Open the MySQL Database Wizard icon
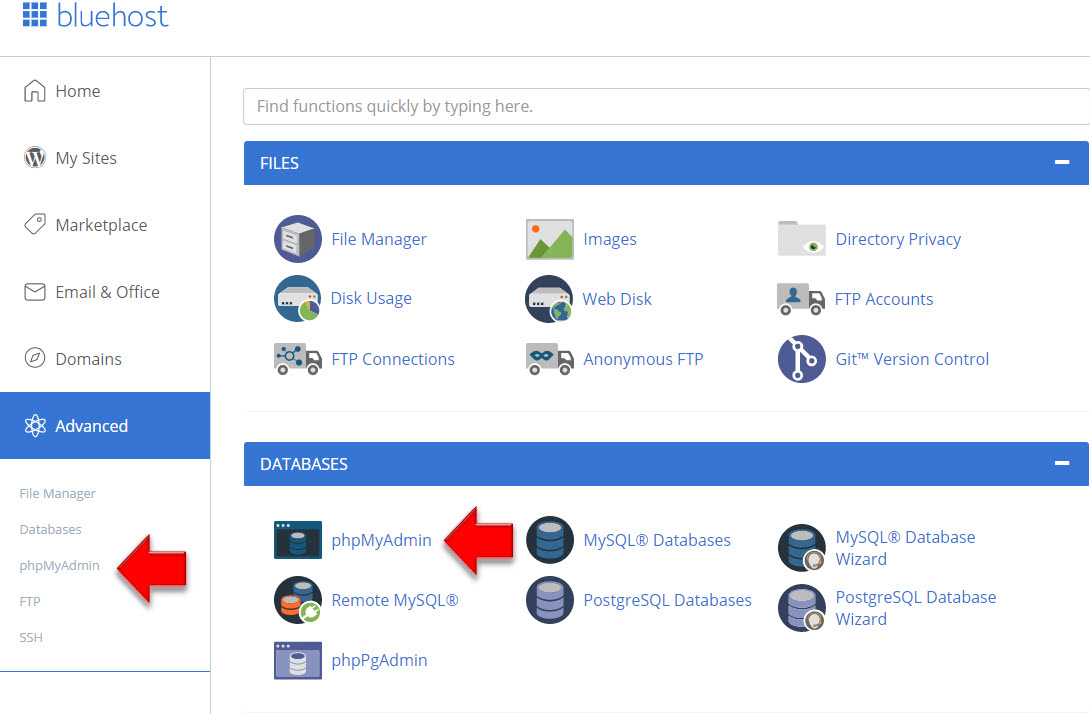This screenshot has height=714, width=1090. pyautogui.click(x=802, y=548)
